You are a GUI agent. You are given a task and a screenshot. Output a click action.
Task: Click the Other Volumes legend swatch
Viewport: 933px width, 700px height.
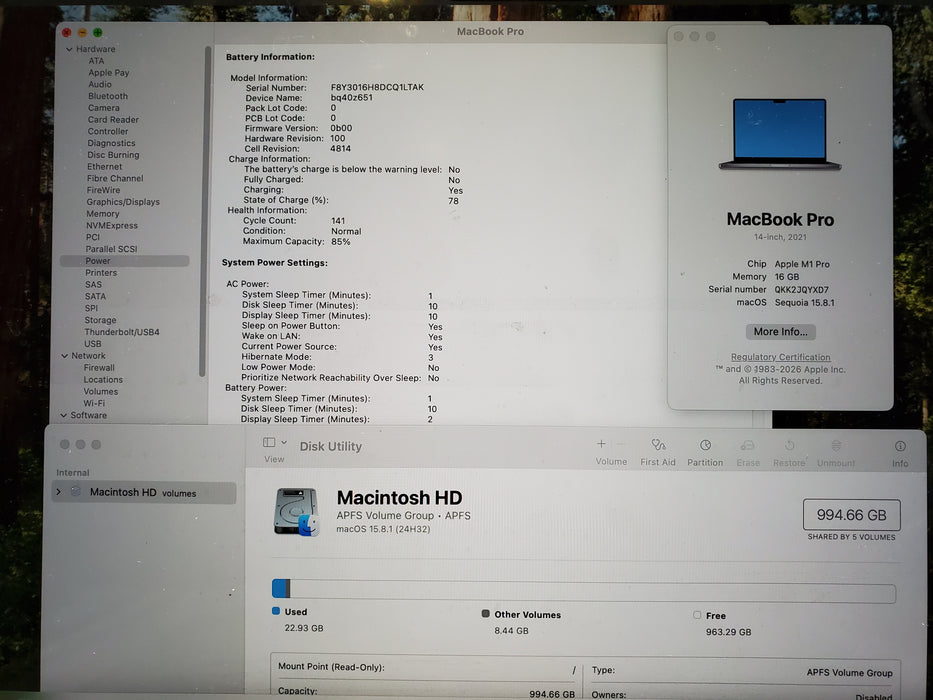pyautogui.click(x=486, y=614)
